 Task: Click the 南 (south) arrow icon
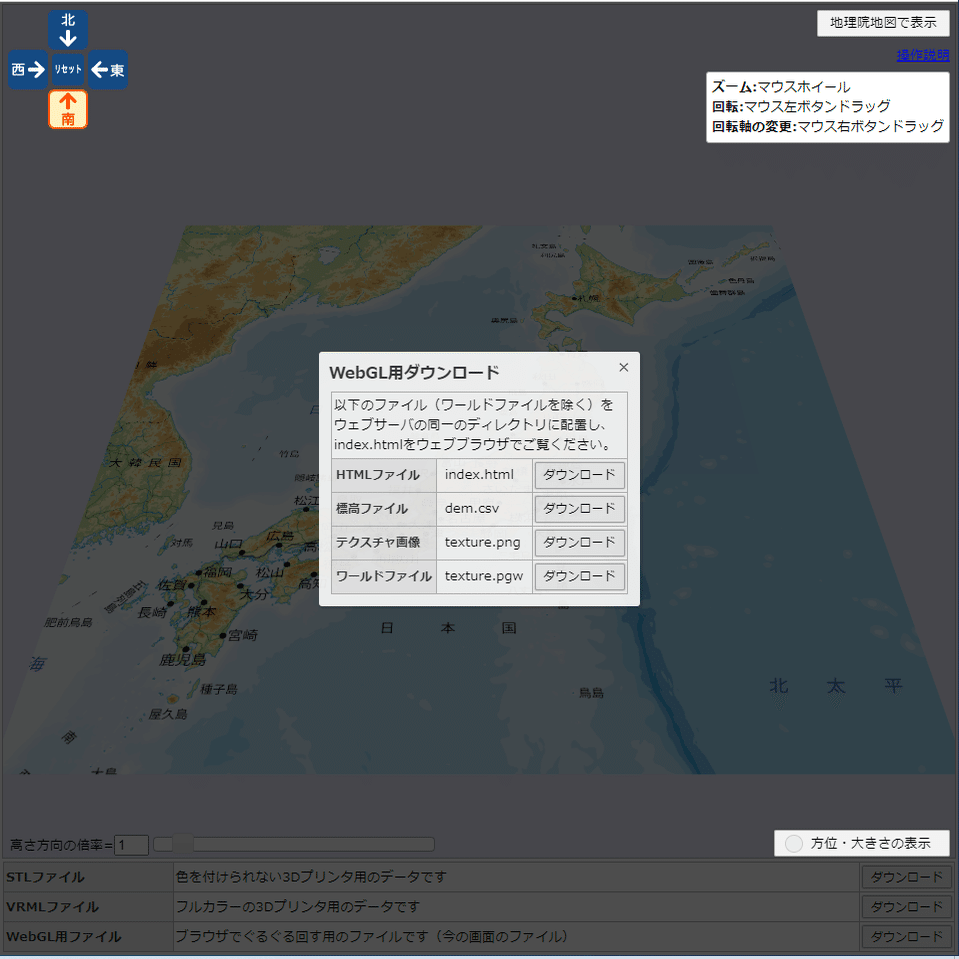pos(67,109)
